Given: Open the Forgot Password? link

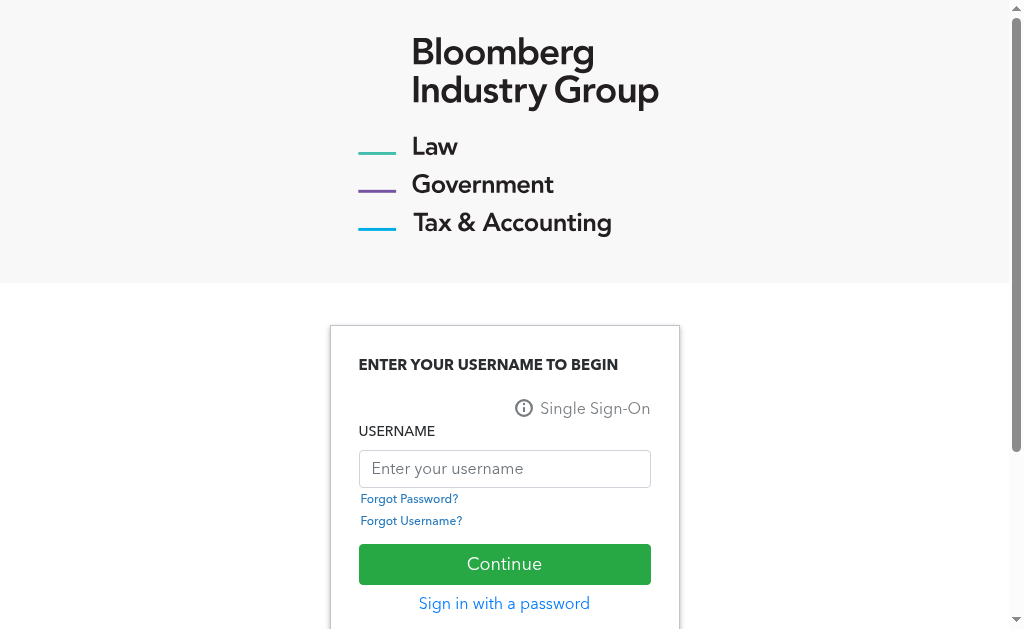Looking at the screenshot, I should pyautogui.click(x=409, y=499).
